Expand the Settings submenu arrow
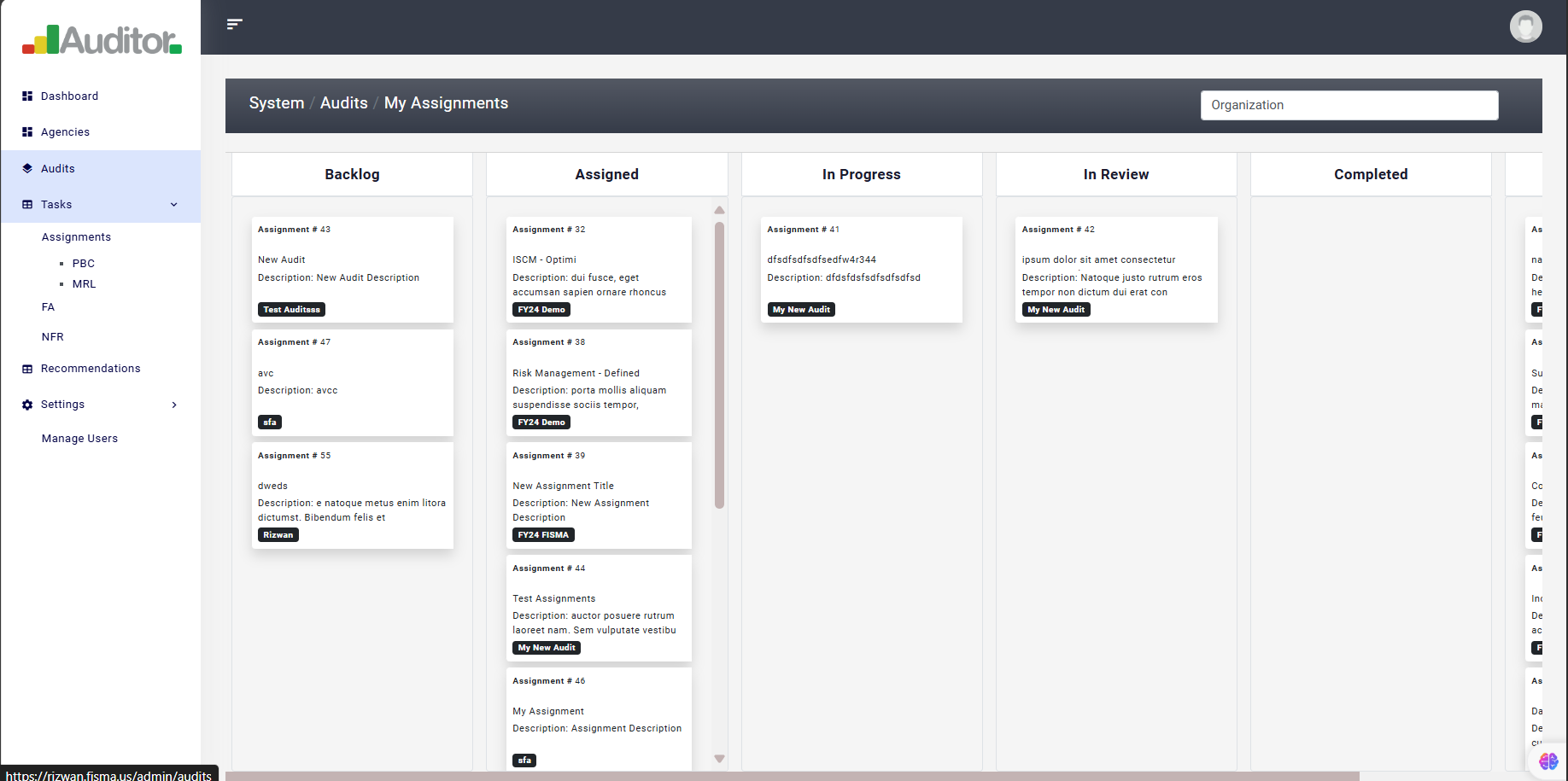Image resolution: width=1568 pixels, height=781 pixels. pyautogui.click(x=174, y=405)
